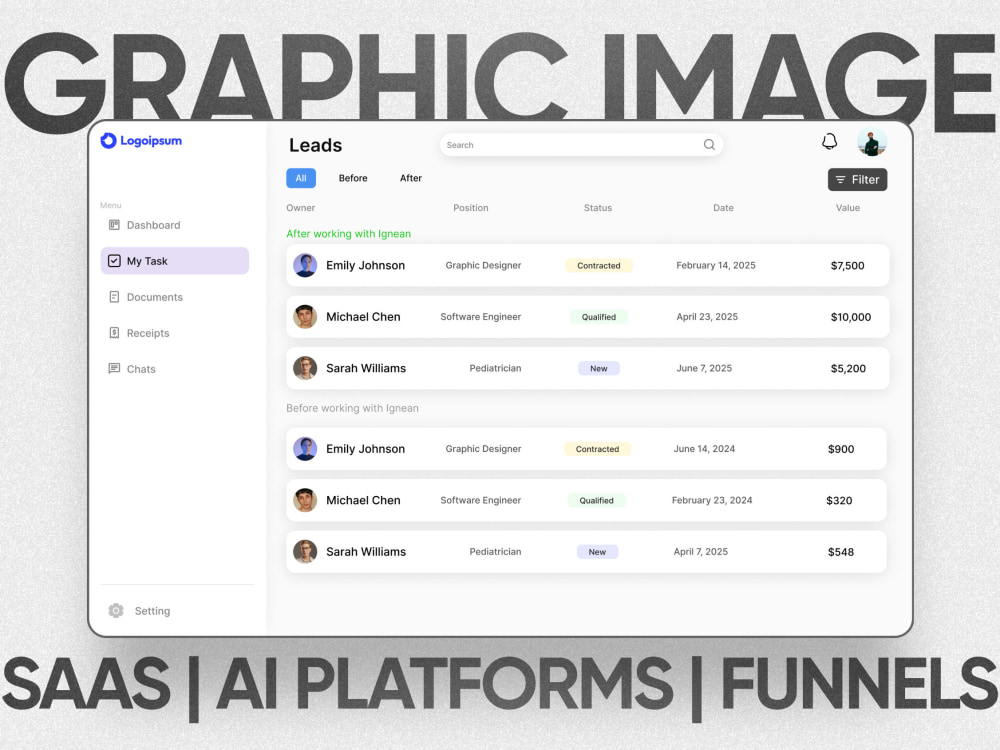Click Contracted badge in June 14 row
Image resolution: width=1000 pixels, height=750 pixels.
598,449
